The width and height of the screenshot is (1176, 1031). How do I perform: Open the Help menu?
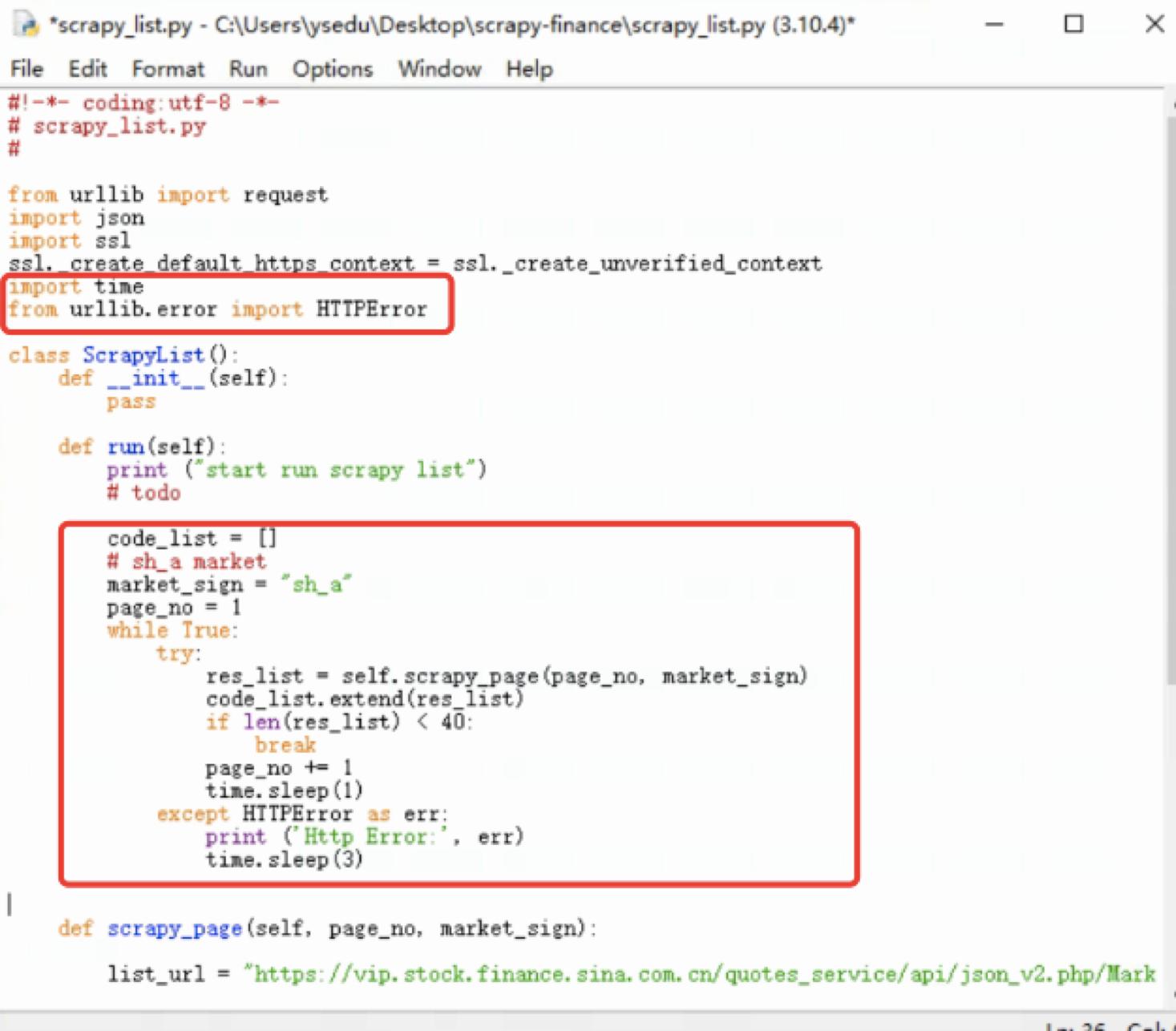coord(529,69)
